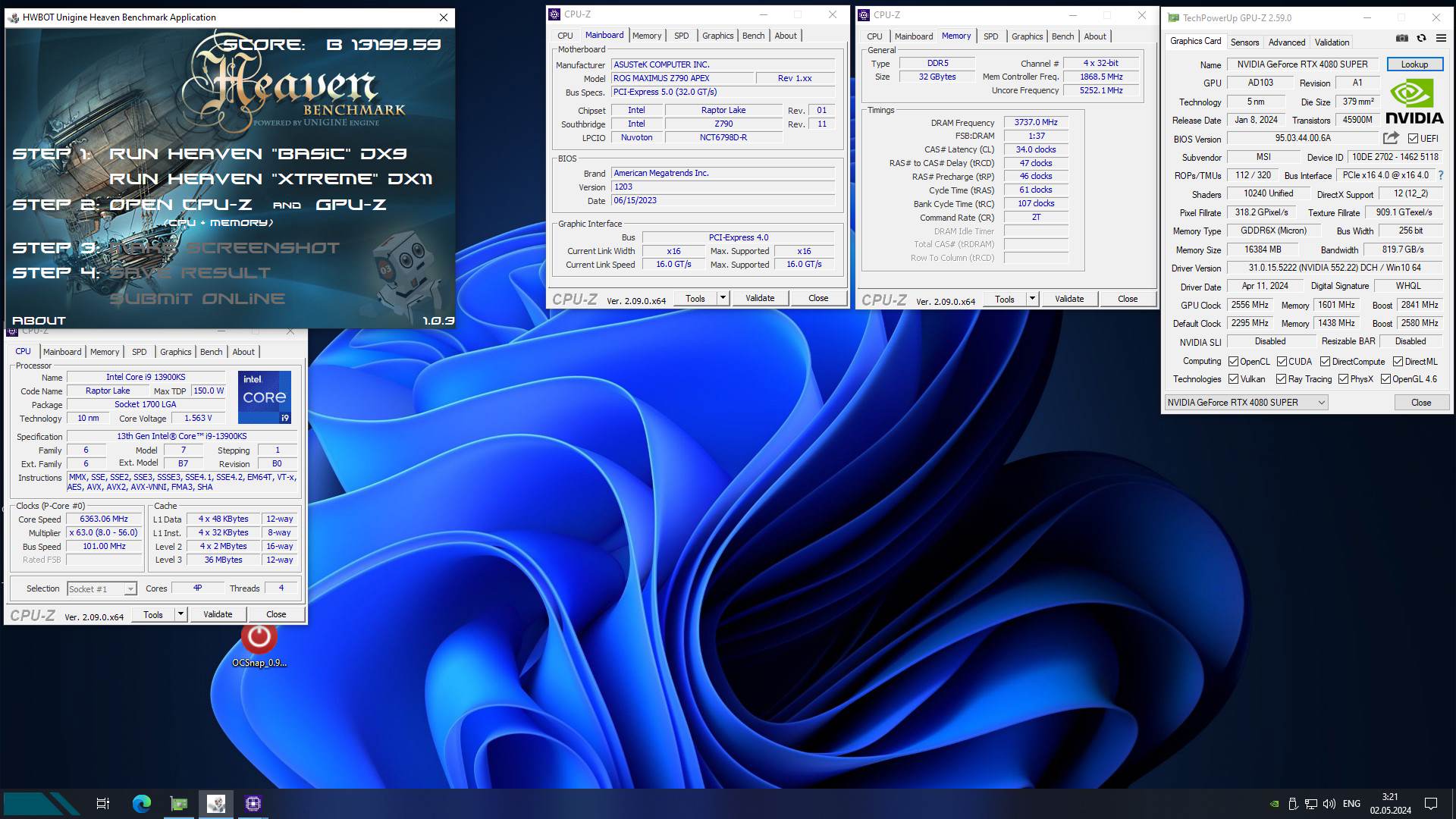Toggle UEFI checkbox in GPU-Z
Image resolution: width=1456 pixels, height=819 pixels.
click(x=1414, y=138)
